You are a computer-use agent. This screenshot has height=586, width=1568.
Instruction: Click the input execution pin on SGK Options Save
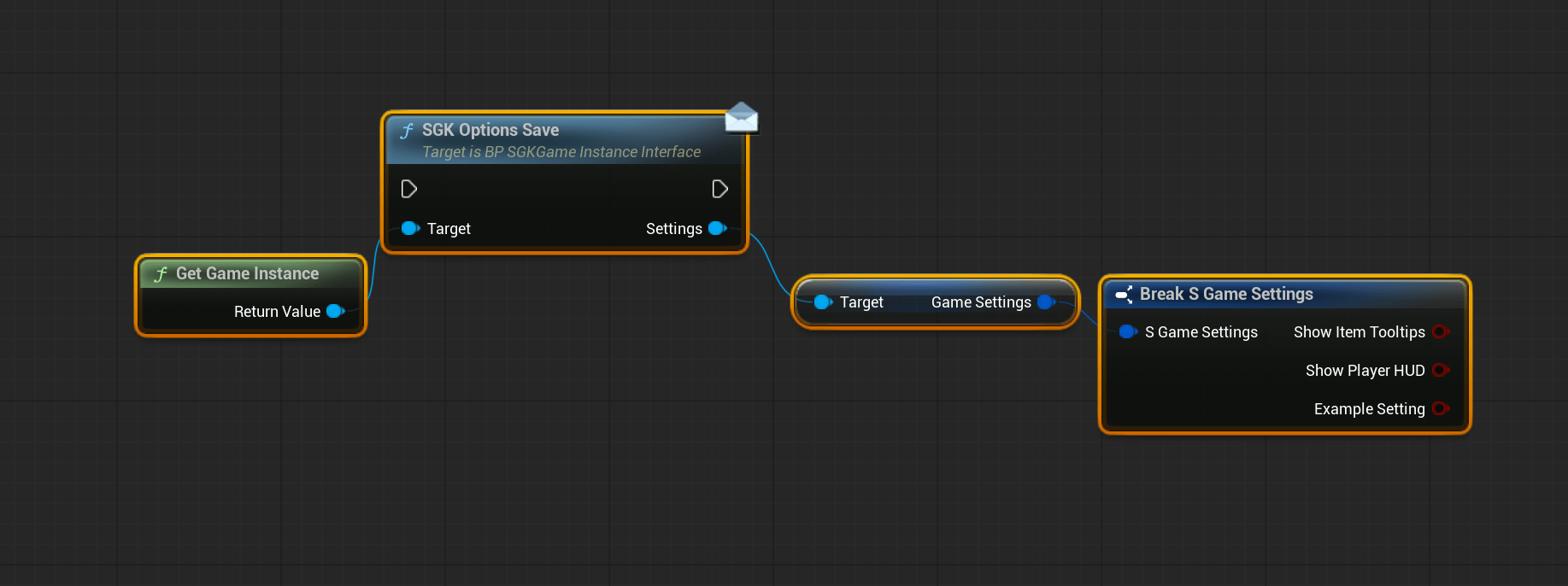(409, 189)
